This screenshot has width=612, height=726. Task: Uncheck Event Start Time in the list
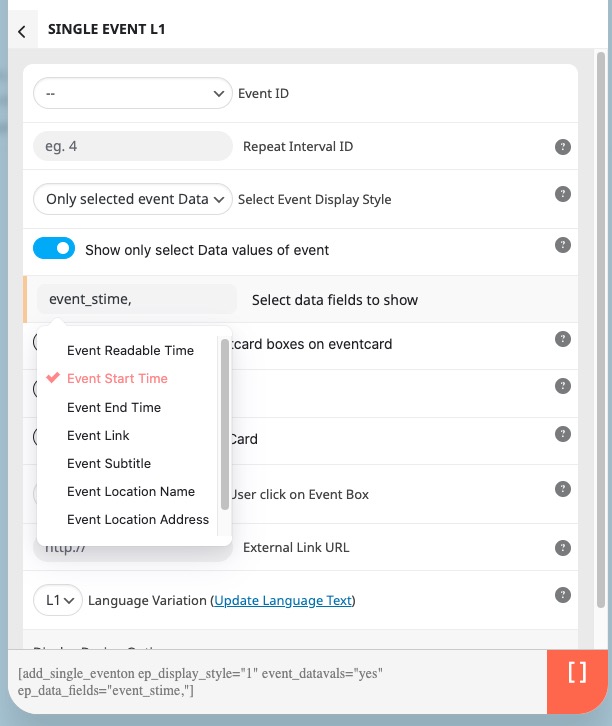pos(117,378)
